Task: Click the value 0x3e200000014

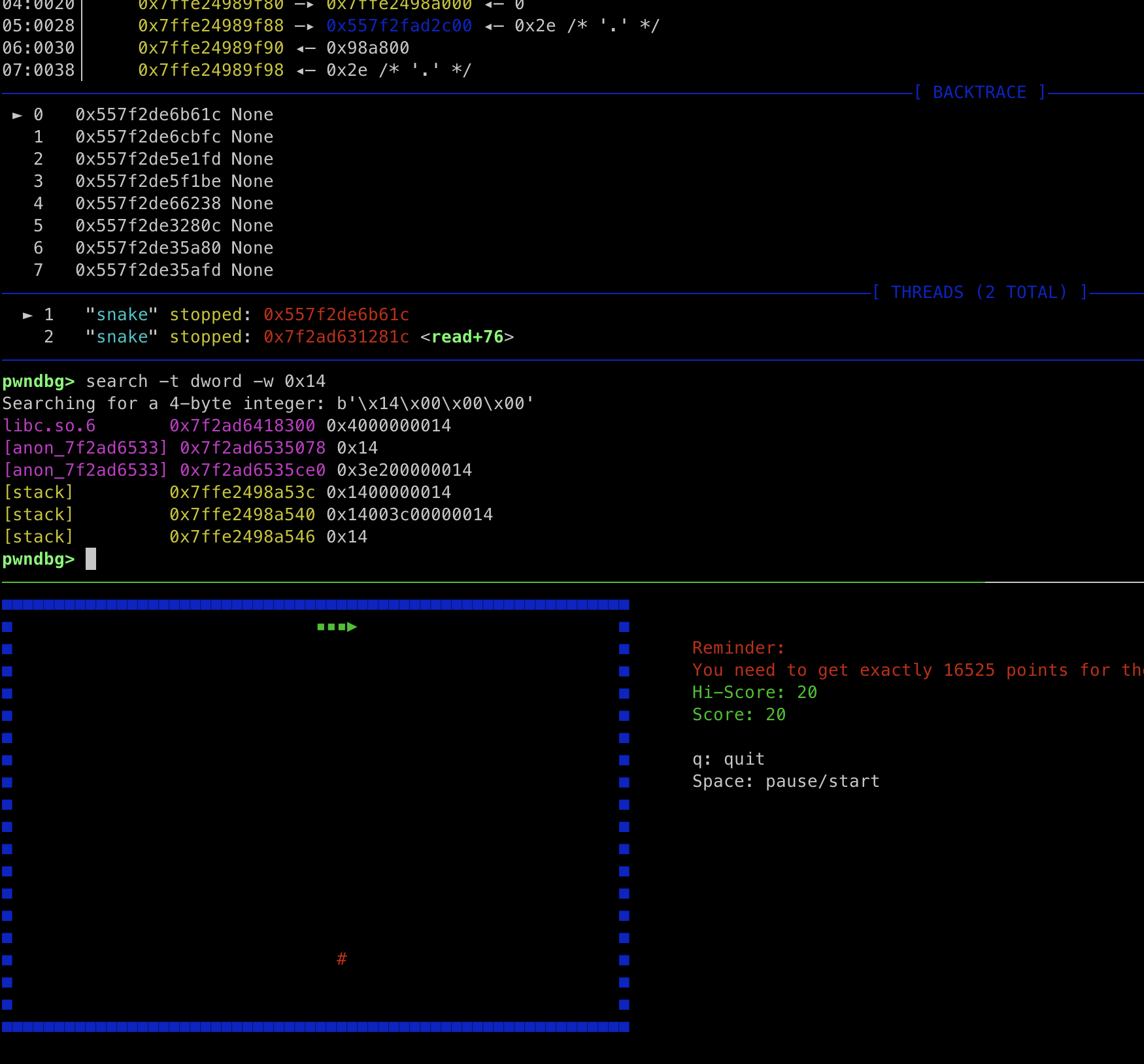Action: (x=405, y=470)
